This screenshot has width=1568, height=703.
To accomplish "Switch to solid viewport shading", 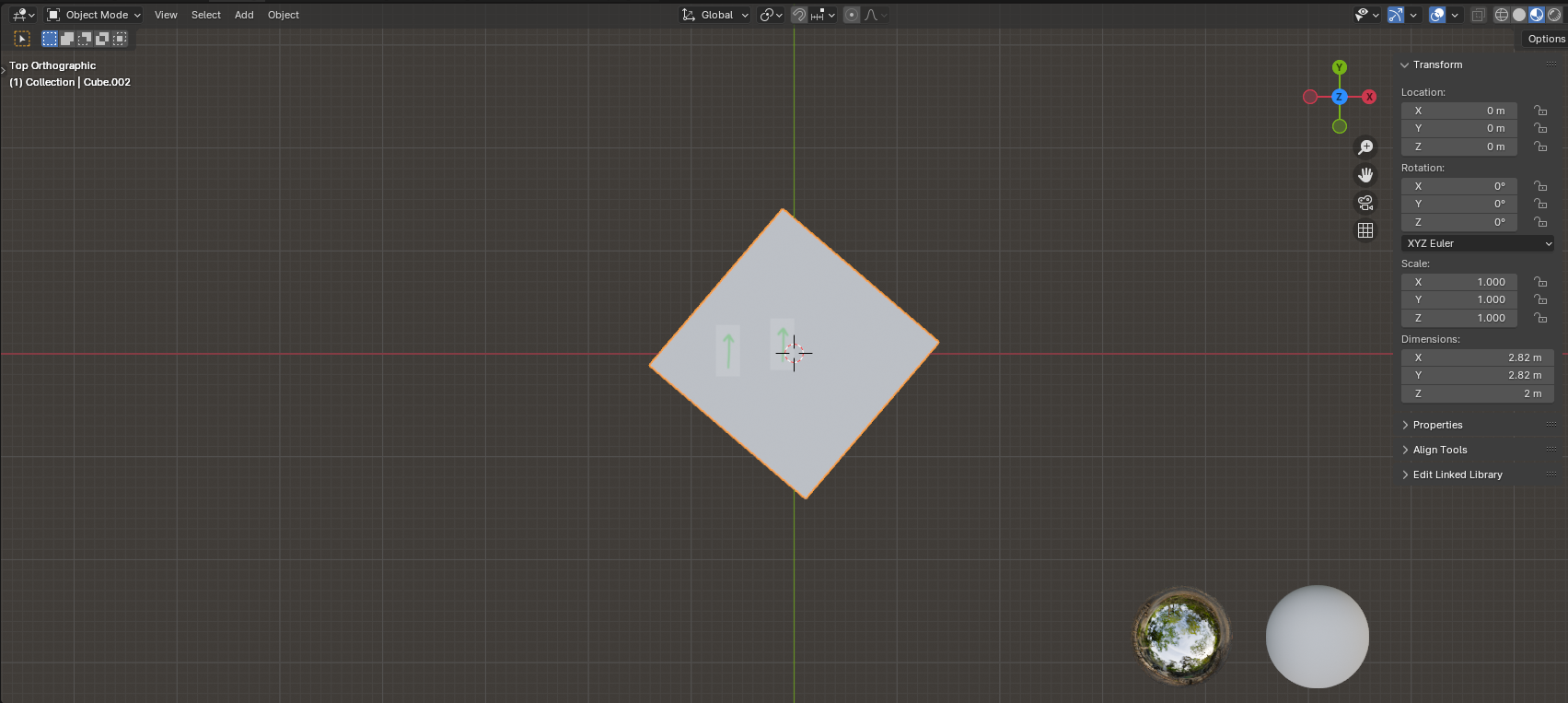I will pos(1519,15).
